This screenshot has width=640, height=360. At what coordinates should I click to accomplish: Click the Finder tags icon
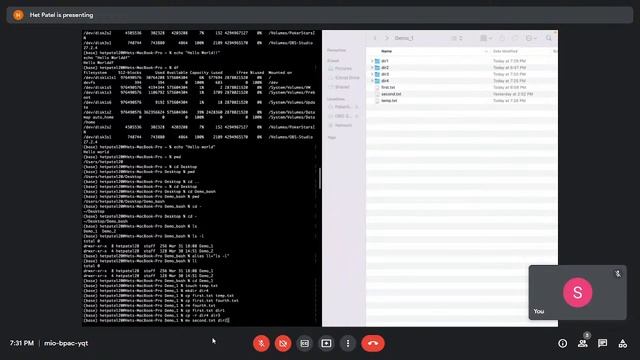(x=515, y=38)
